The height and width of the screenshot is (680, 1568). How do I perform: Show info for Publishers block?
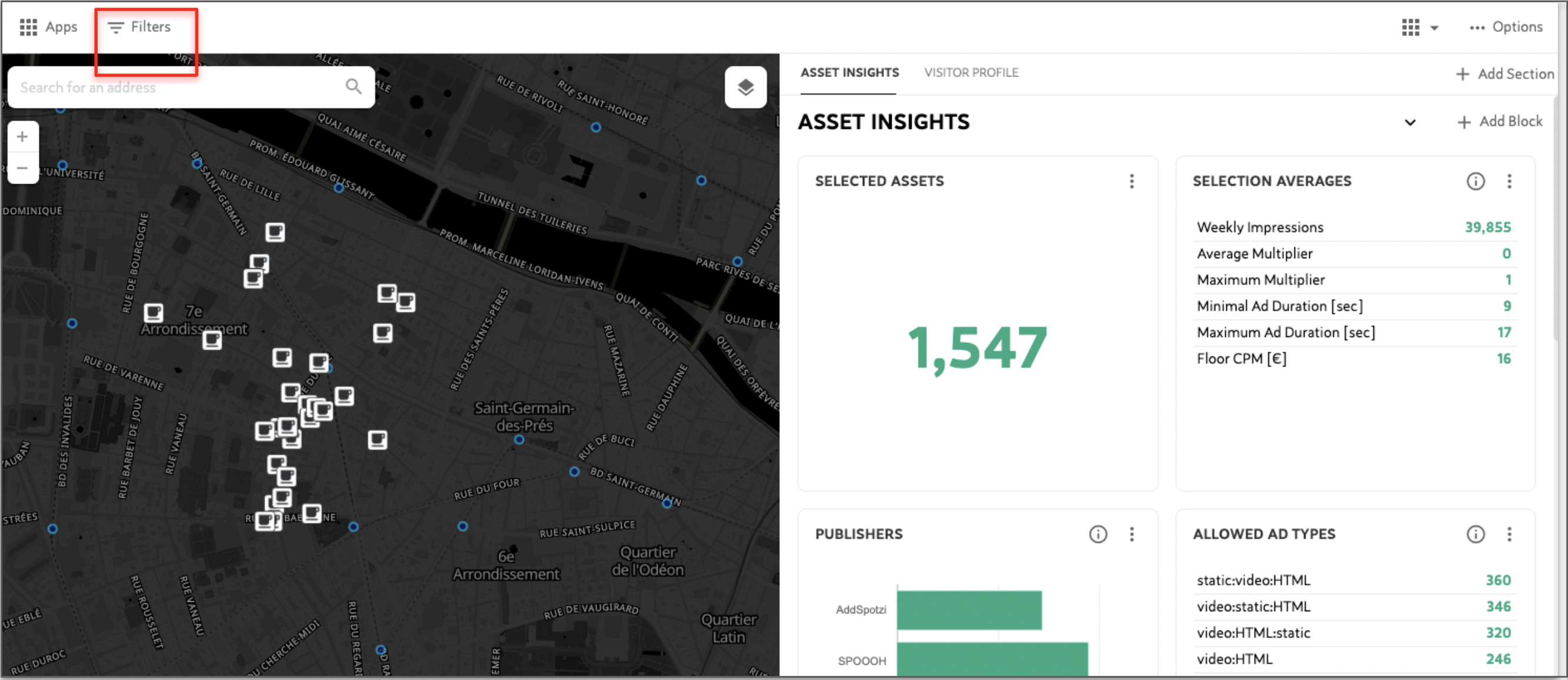[1097, 534]
